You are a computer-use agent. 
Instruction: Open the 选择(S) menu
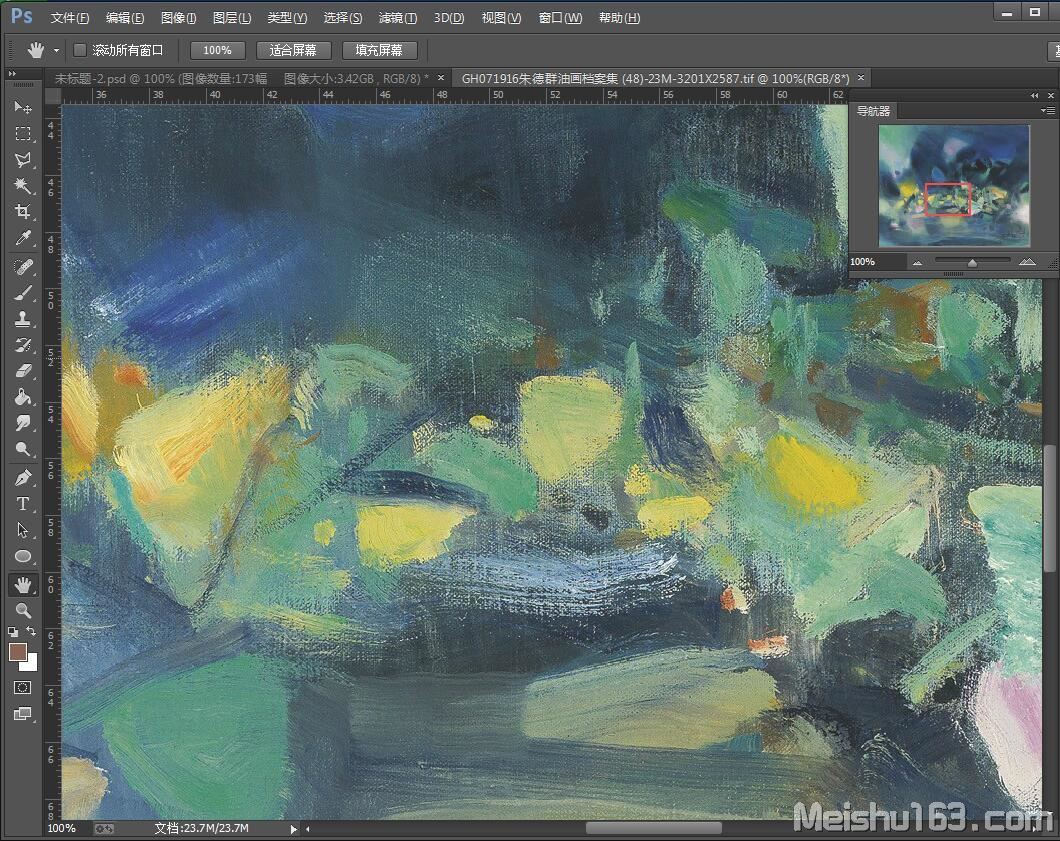click(343, 18)
